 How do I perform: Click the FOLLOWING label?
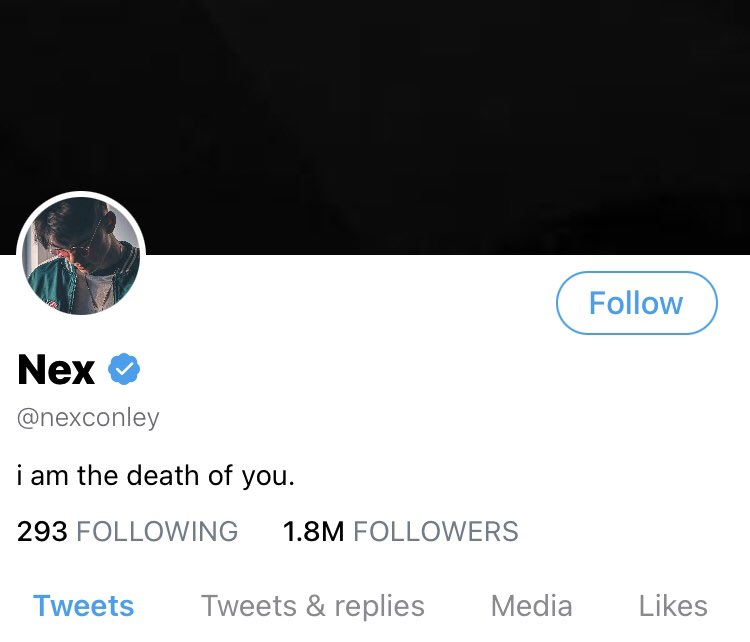pyautogui.click(x=157, y=531)
